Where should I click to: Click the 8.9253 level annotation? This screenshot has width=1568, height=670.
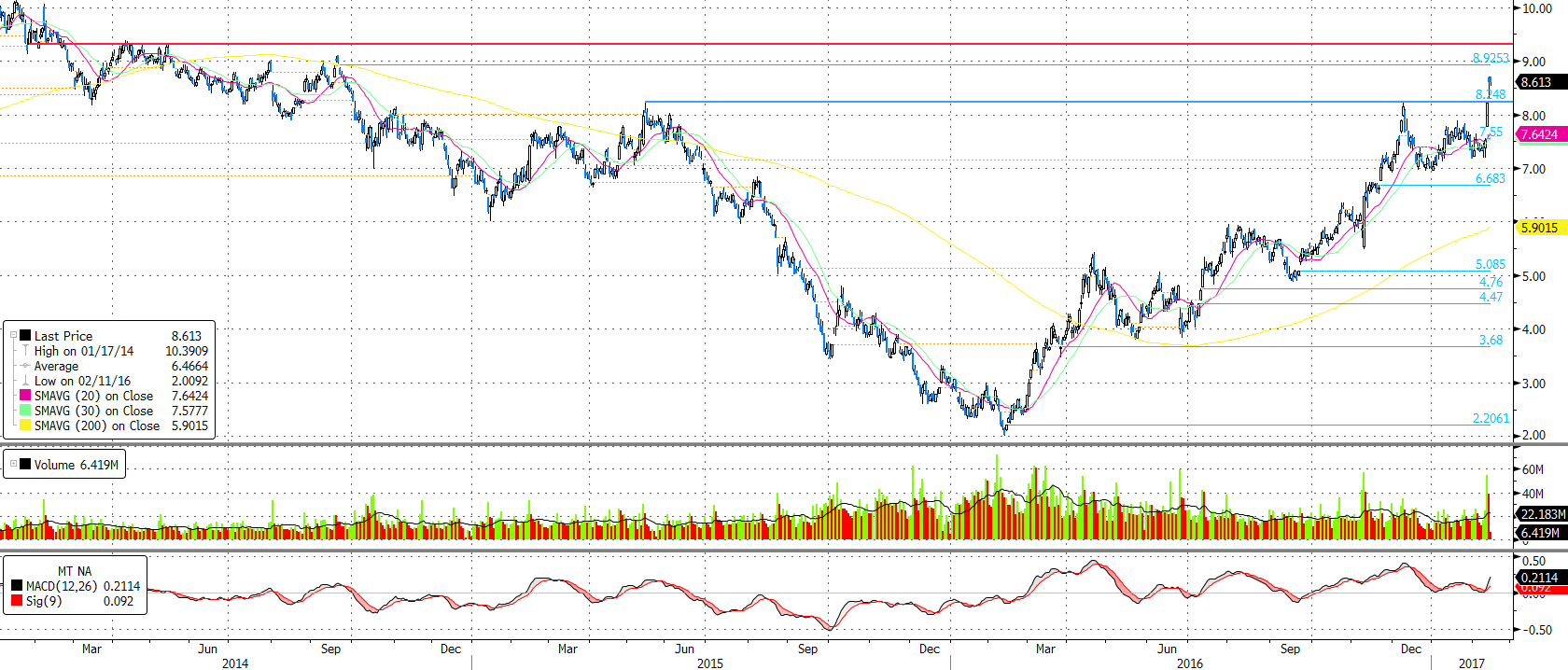tap(1491, 58)
